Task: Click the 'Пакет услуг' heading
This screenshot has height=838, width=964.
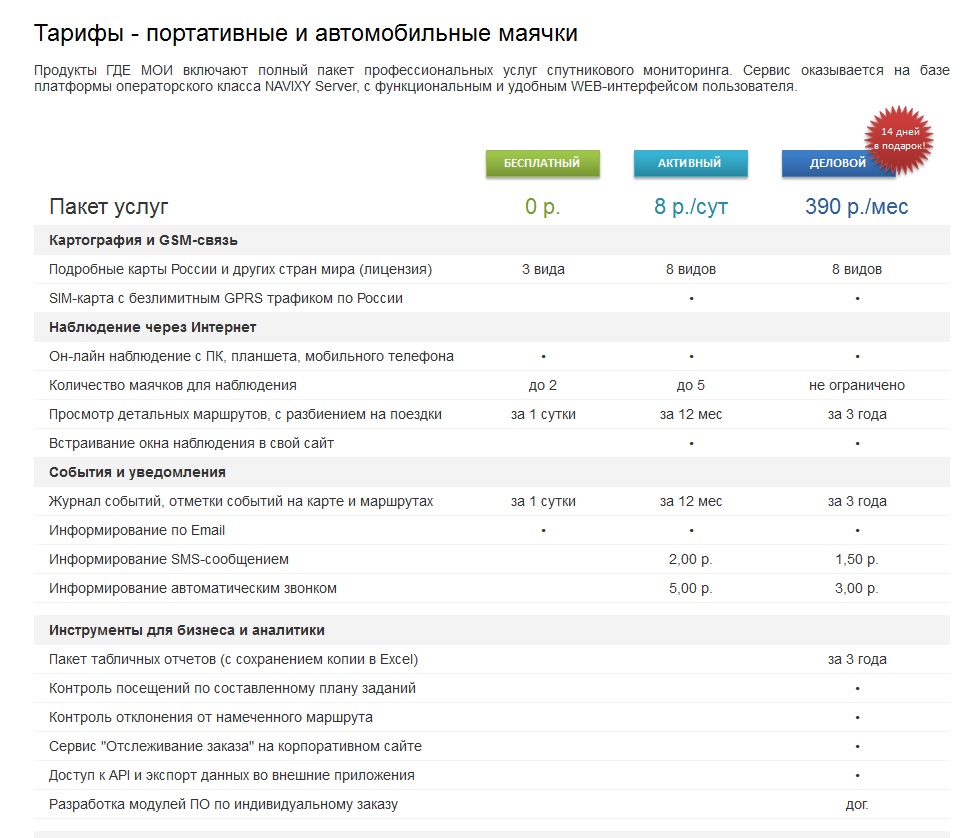Action: (x=109, y=207)
